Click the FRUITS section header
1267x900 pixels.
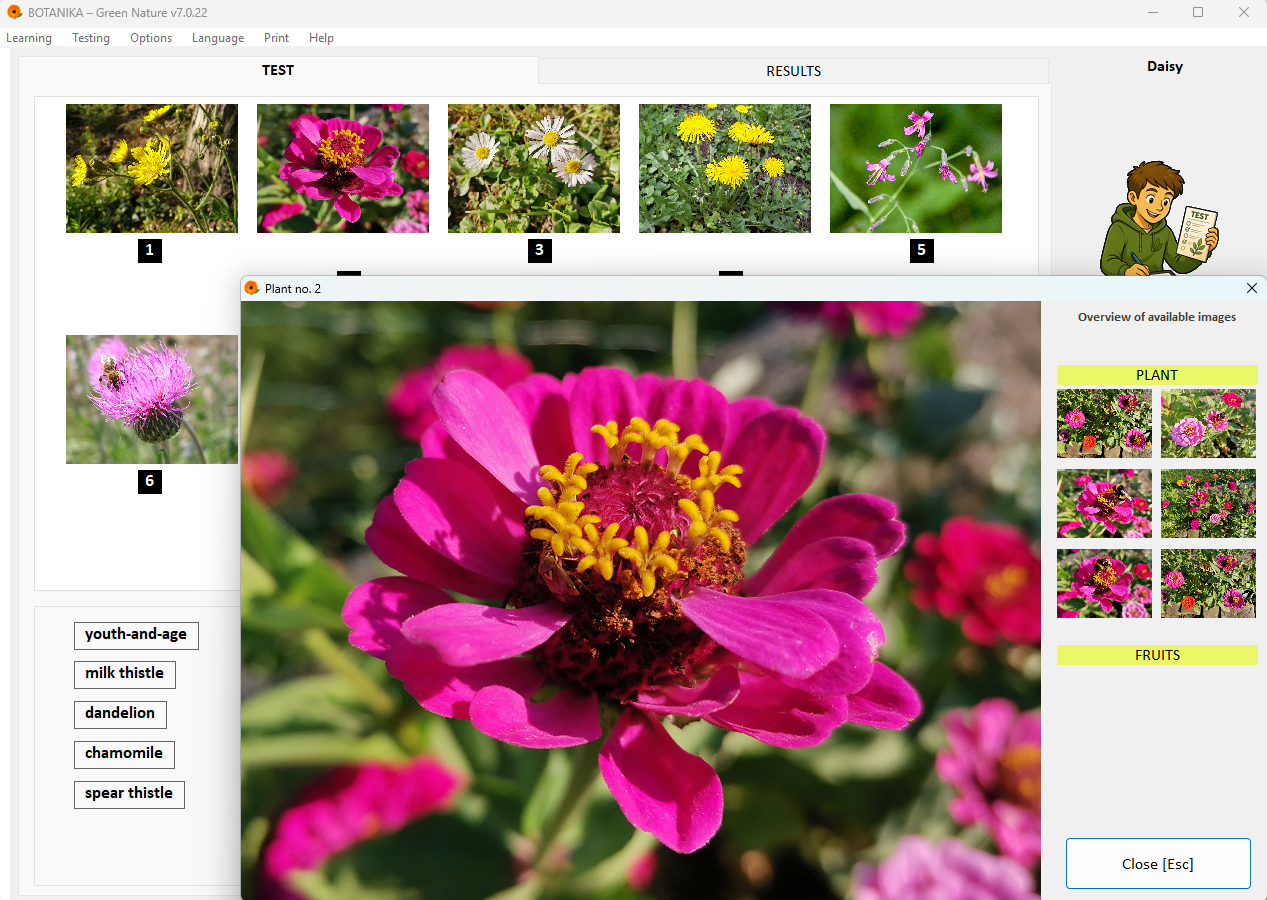[1157, 655]
